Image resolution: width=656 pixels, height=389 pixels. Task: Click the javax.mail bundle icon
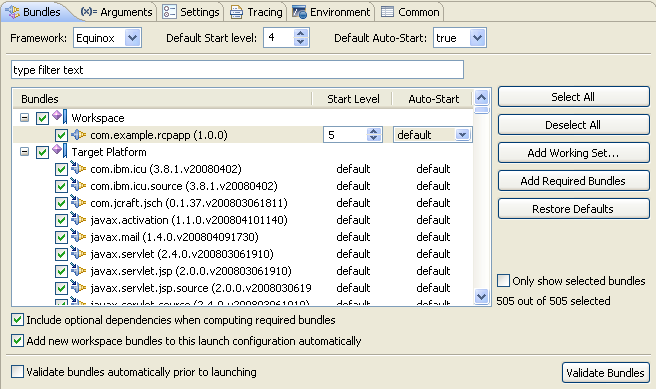coord(78,237)
